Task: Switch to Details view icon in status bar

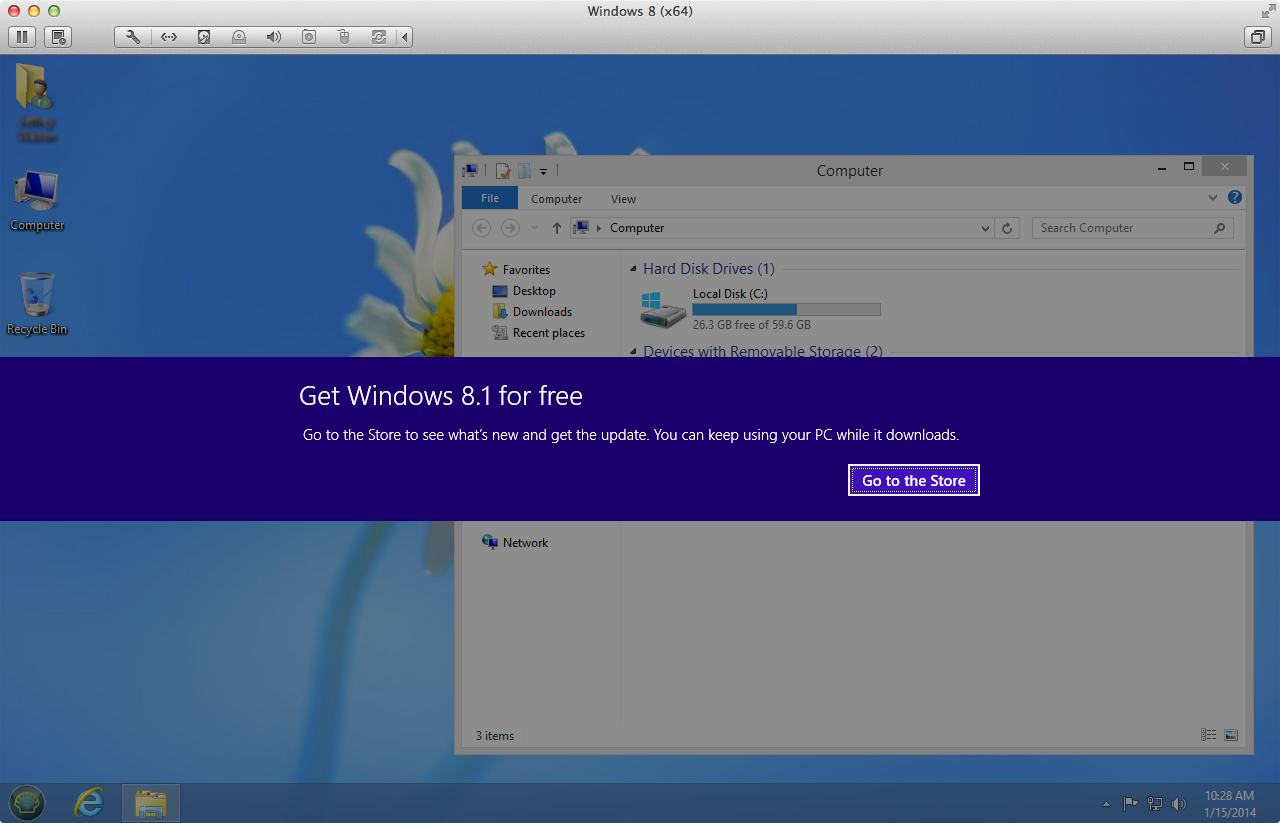Action: coord(1209,735)
